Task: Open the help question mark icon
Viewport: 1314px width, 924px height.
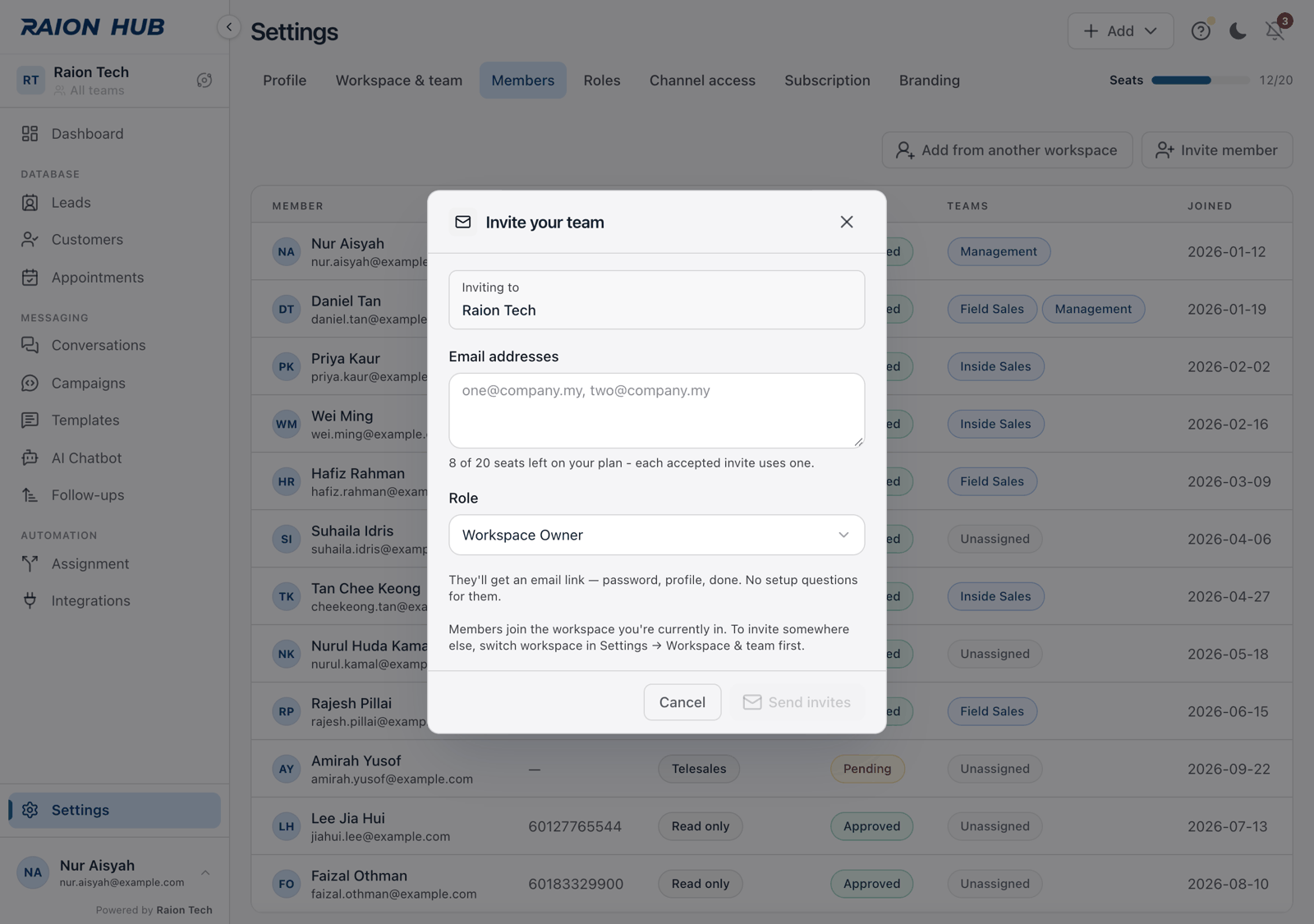Action: (1201, 31)
